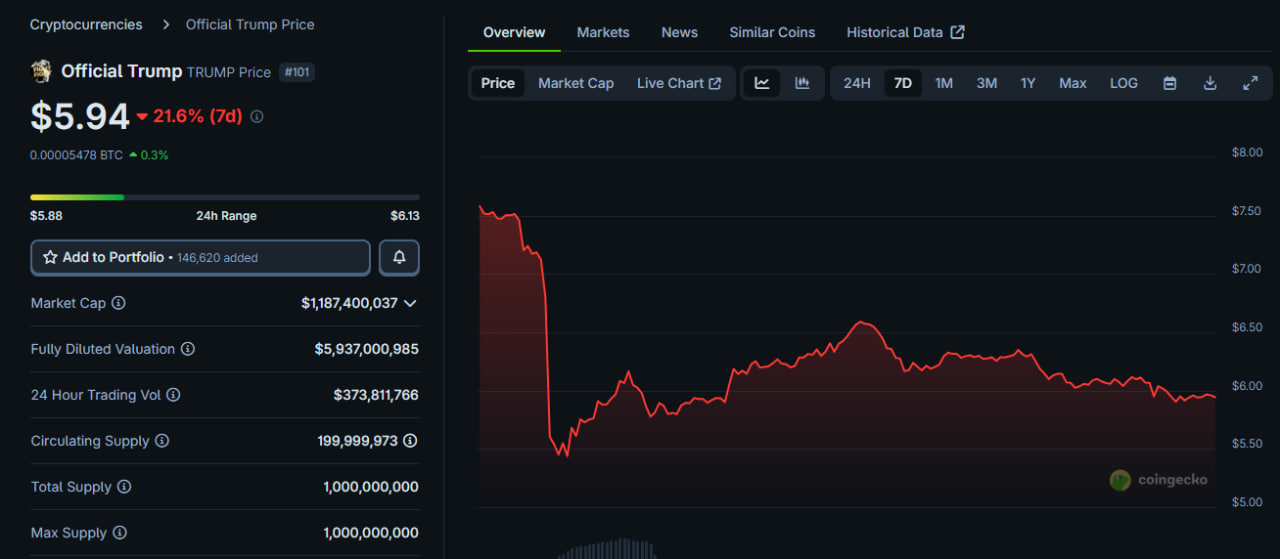This screenshot has height=559, width=1280.
Task: Select the 24H time range
Action: point(856,83)
